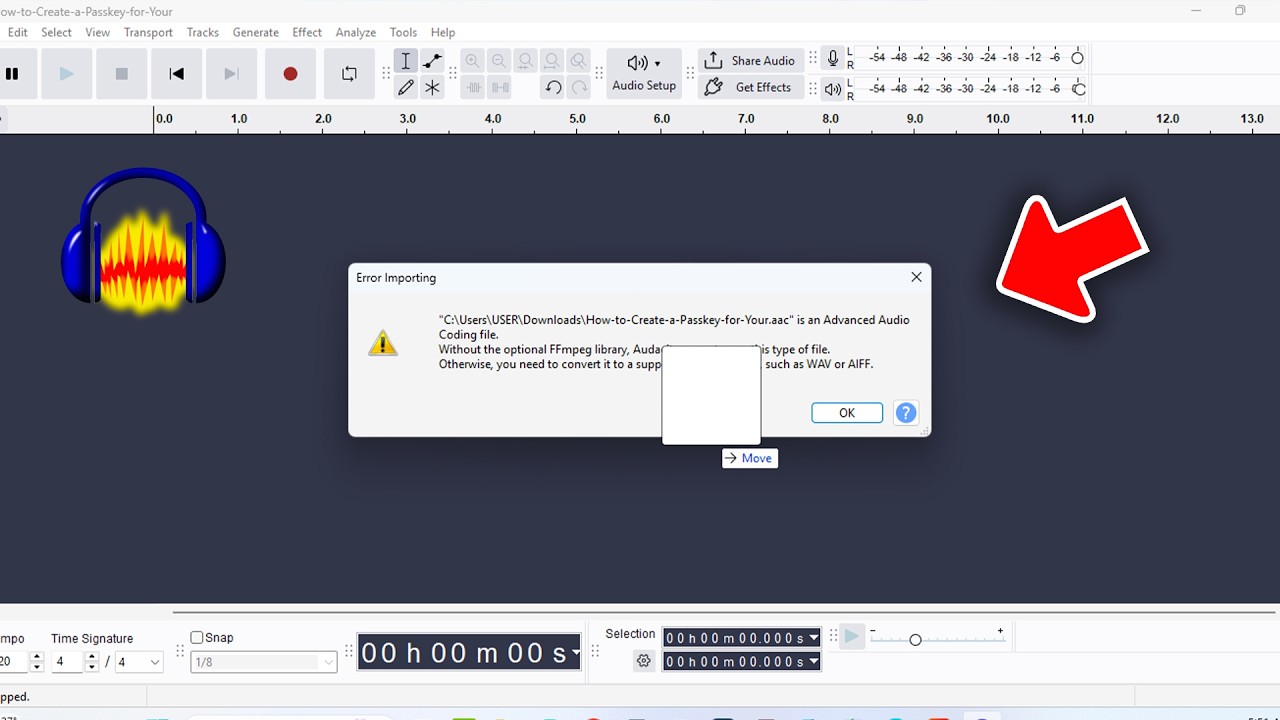Screen dimensions: 1280x720
Task: Close the Error Importing dialog
Action: pos(916,277)
